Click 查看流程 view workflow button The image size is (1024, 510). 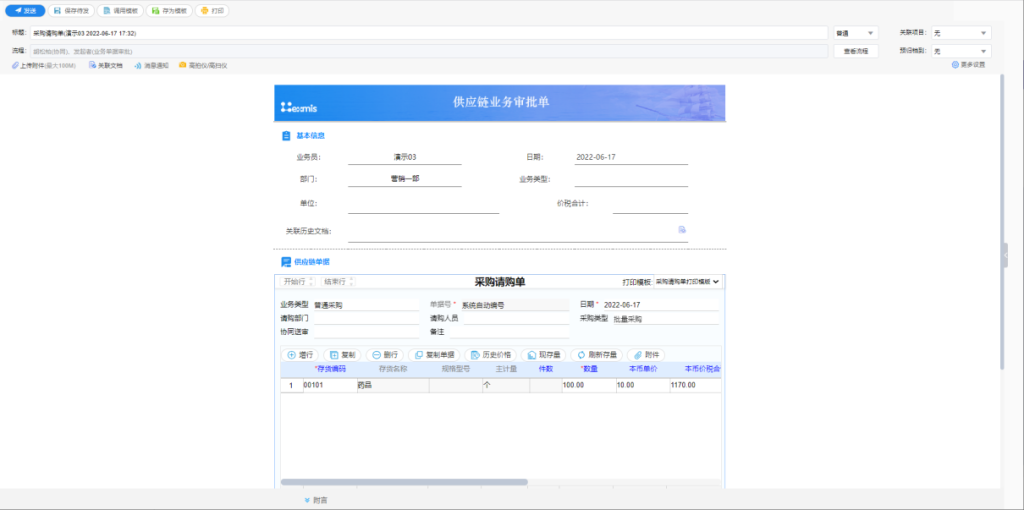[855, 51]
